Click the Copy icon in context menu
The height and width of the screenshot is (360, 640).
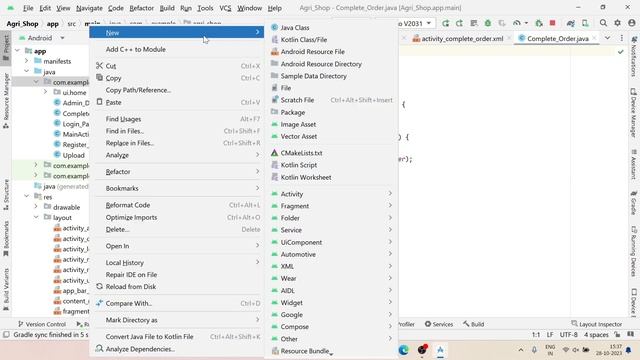coord(99,78)
